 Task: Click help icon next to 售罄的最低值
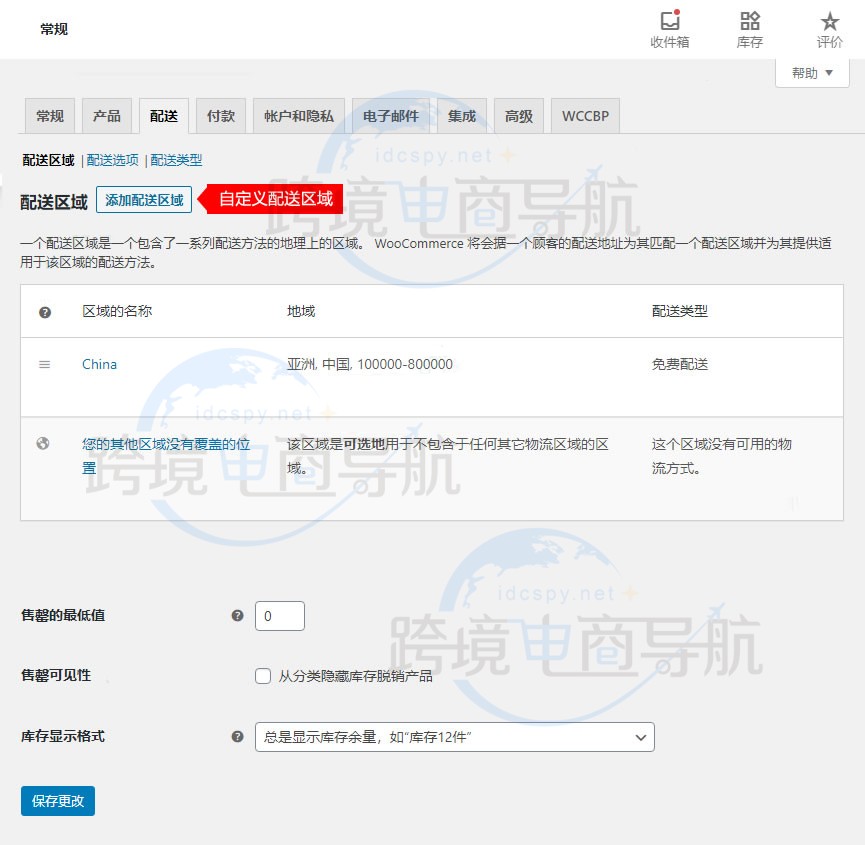point(237,616)
